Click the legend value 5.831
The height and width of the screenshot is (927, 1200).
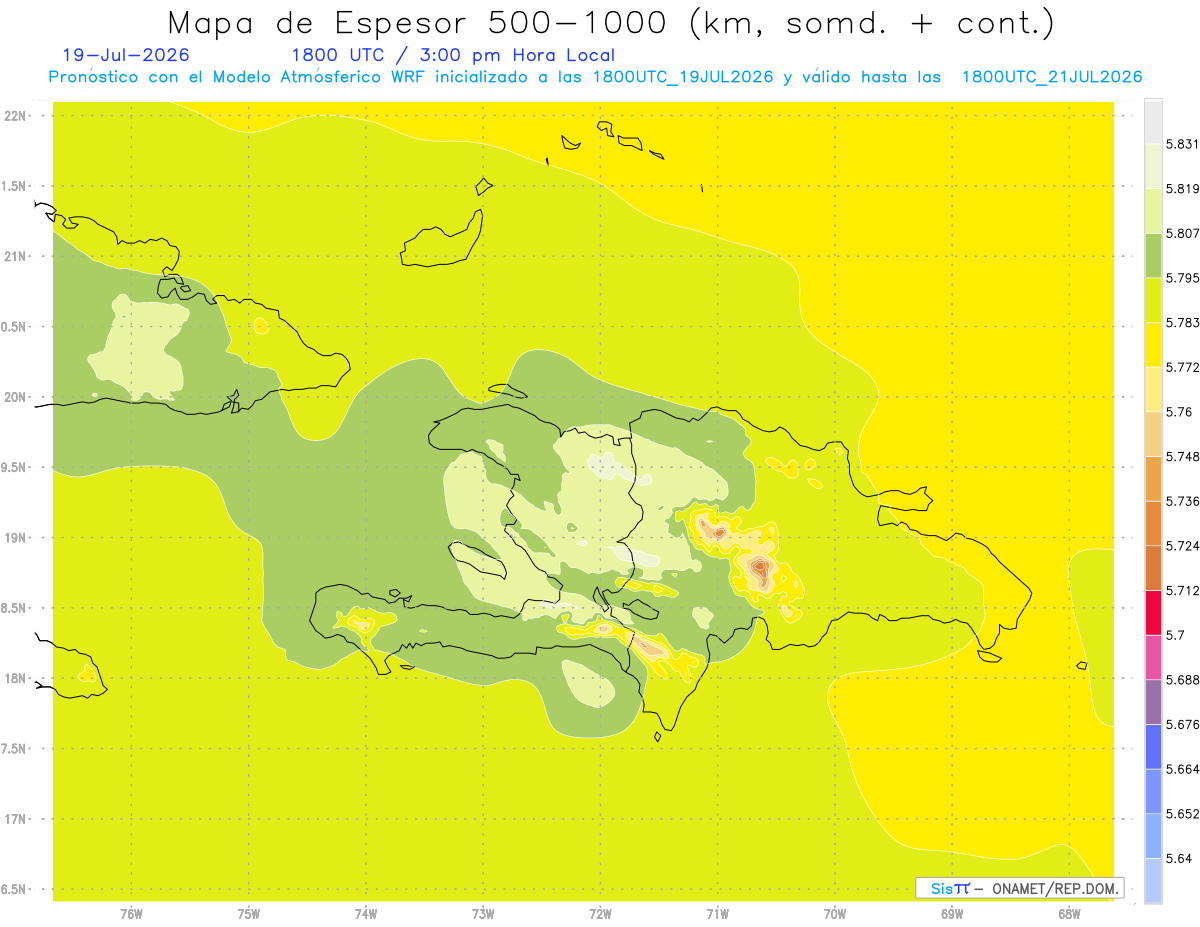click(x=1183, y=144)
